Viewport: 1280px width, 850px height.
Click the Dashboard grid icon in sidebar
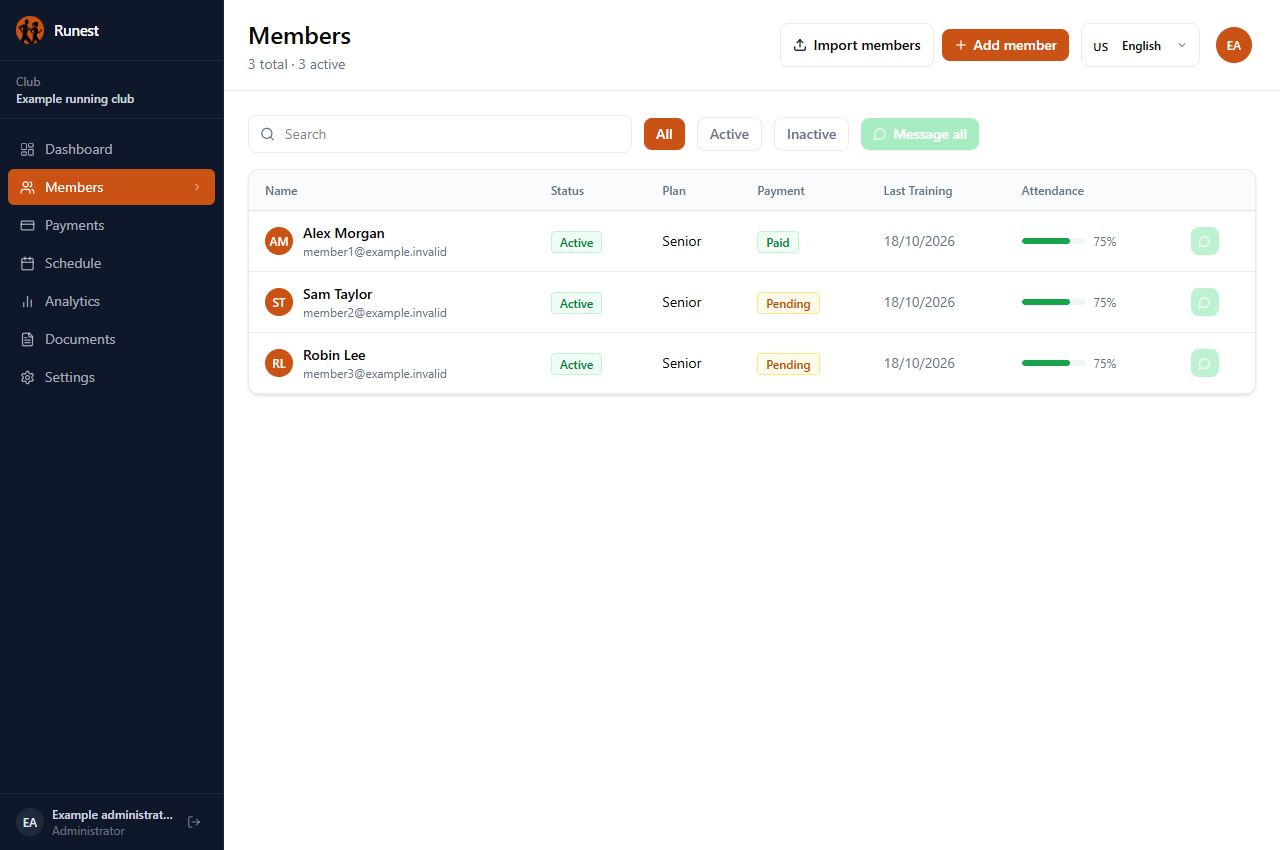click(27, 149)
